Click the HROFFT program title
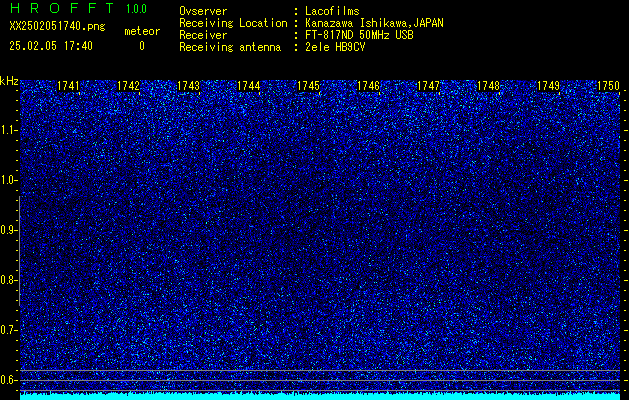This screenshot has height=400, width=629. click(62, 8)
